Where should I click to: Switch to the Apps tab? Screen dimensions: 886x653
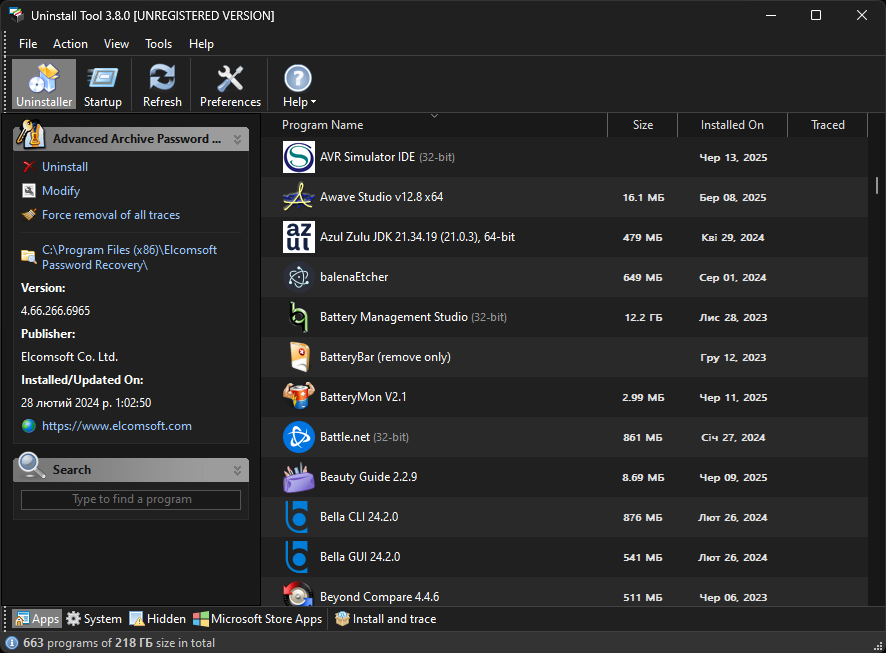pos(37,619)
